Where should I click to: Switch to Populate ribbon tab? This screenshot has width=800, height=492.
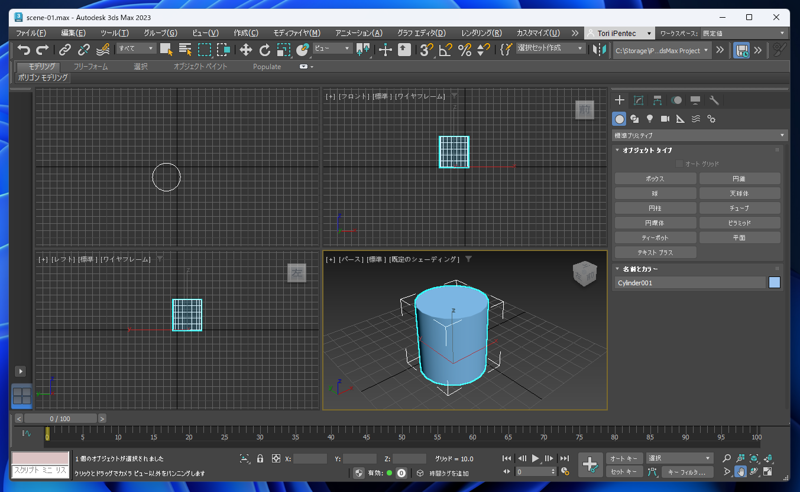[267, 67]
